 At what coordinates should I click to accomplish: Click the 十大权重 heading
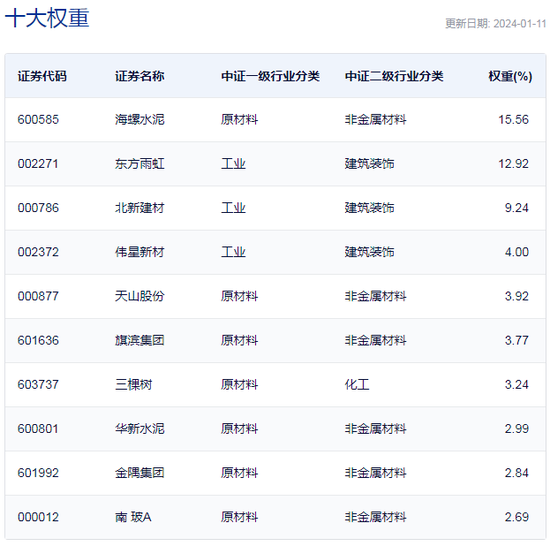pos(47,18)
